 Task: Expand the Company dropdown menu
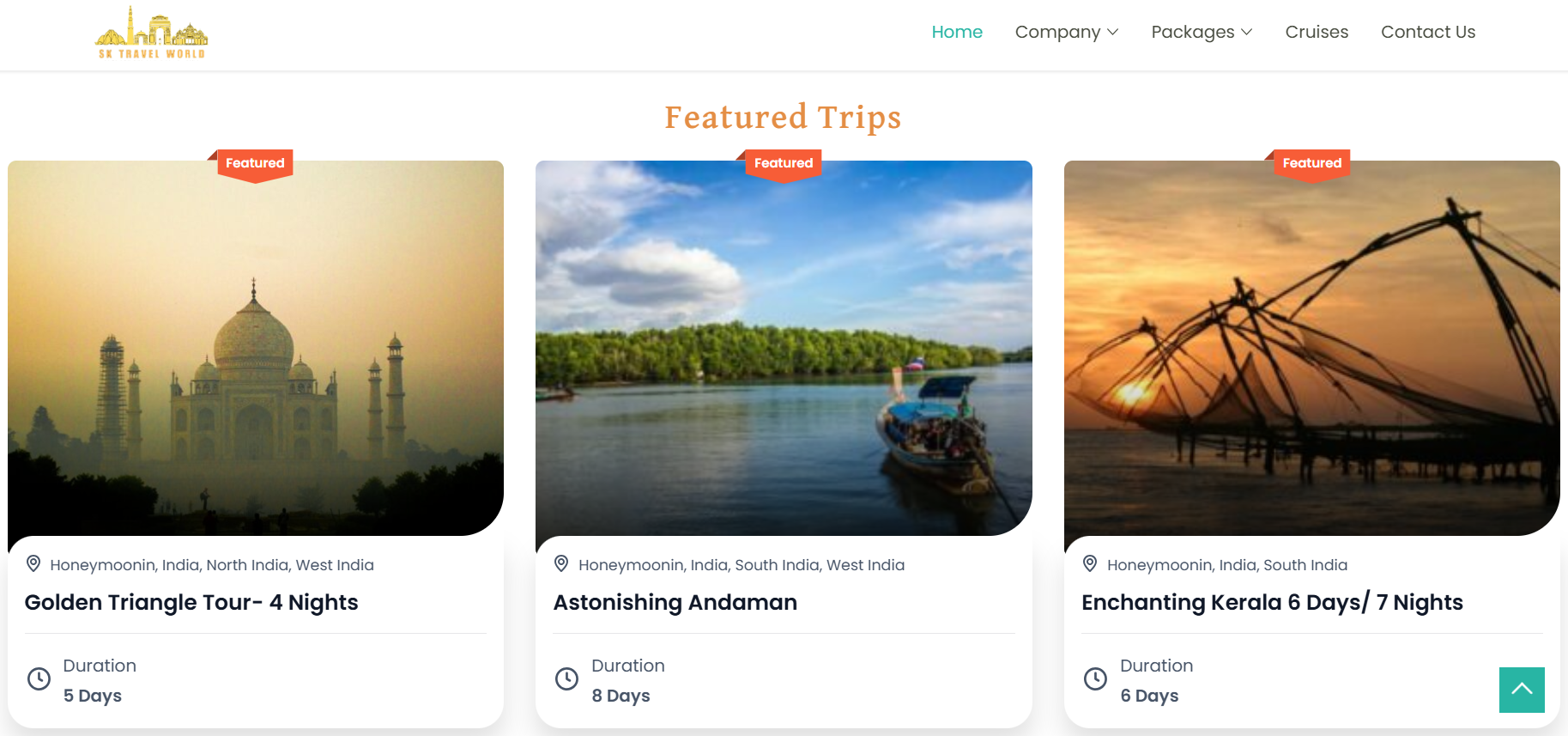1066,32
